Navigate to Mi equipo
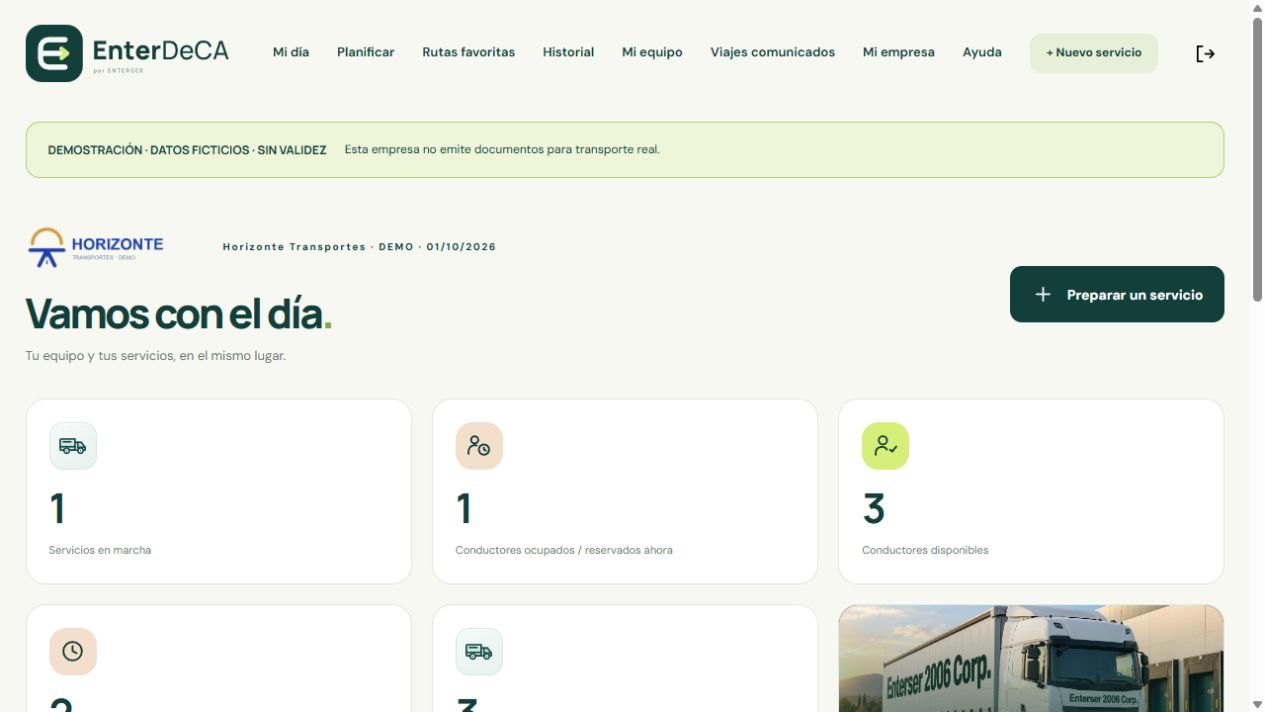 (652, 52)
